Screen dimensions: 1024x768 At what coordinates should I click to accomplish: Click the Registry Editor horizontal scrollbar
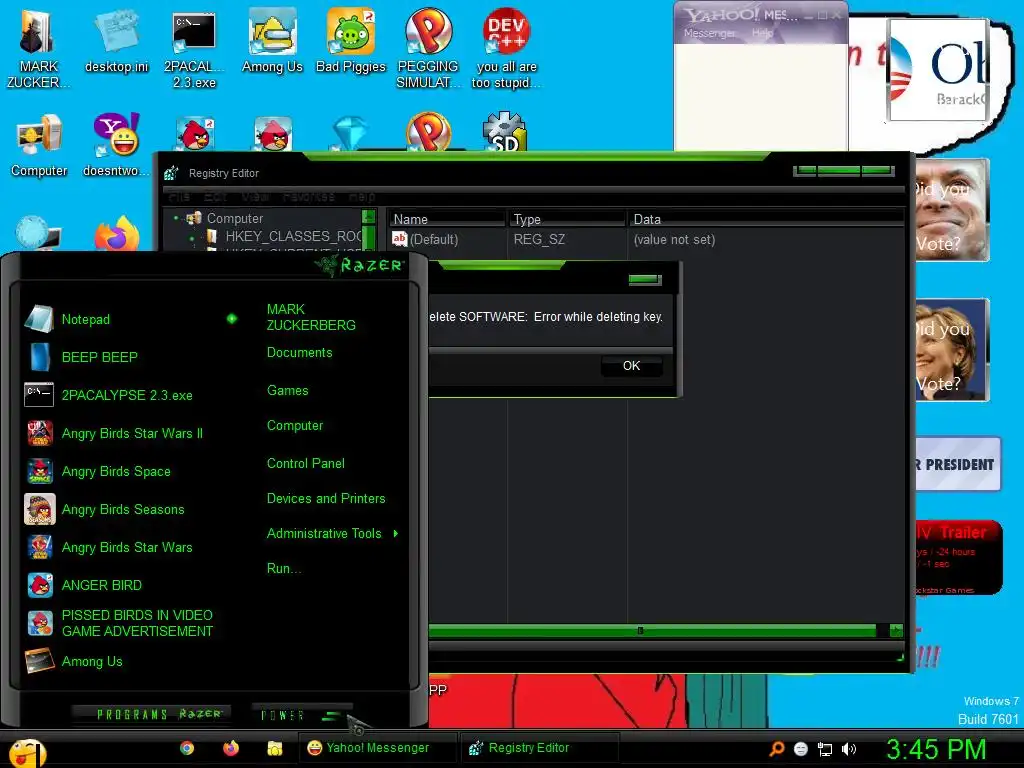652,631
